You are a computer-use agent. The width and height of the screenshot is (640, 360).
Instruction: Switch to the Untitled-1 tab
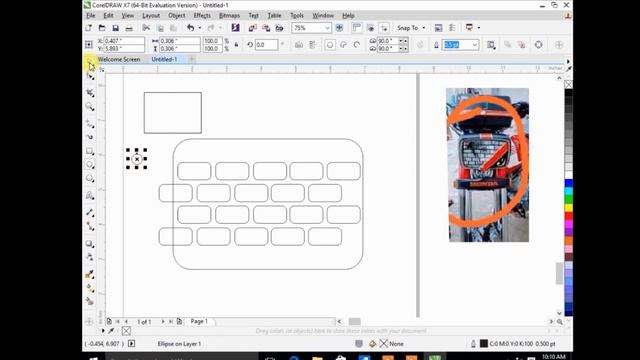164,59
